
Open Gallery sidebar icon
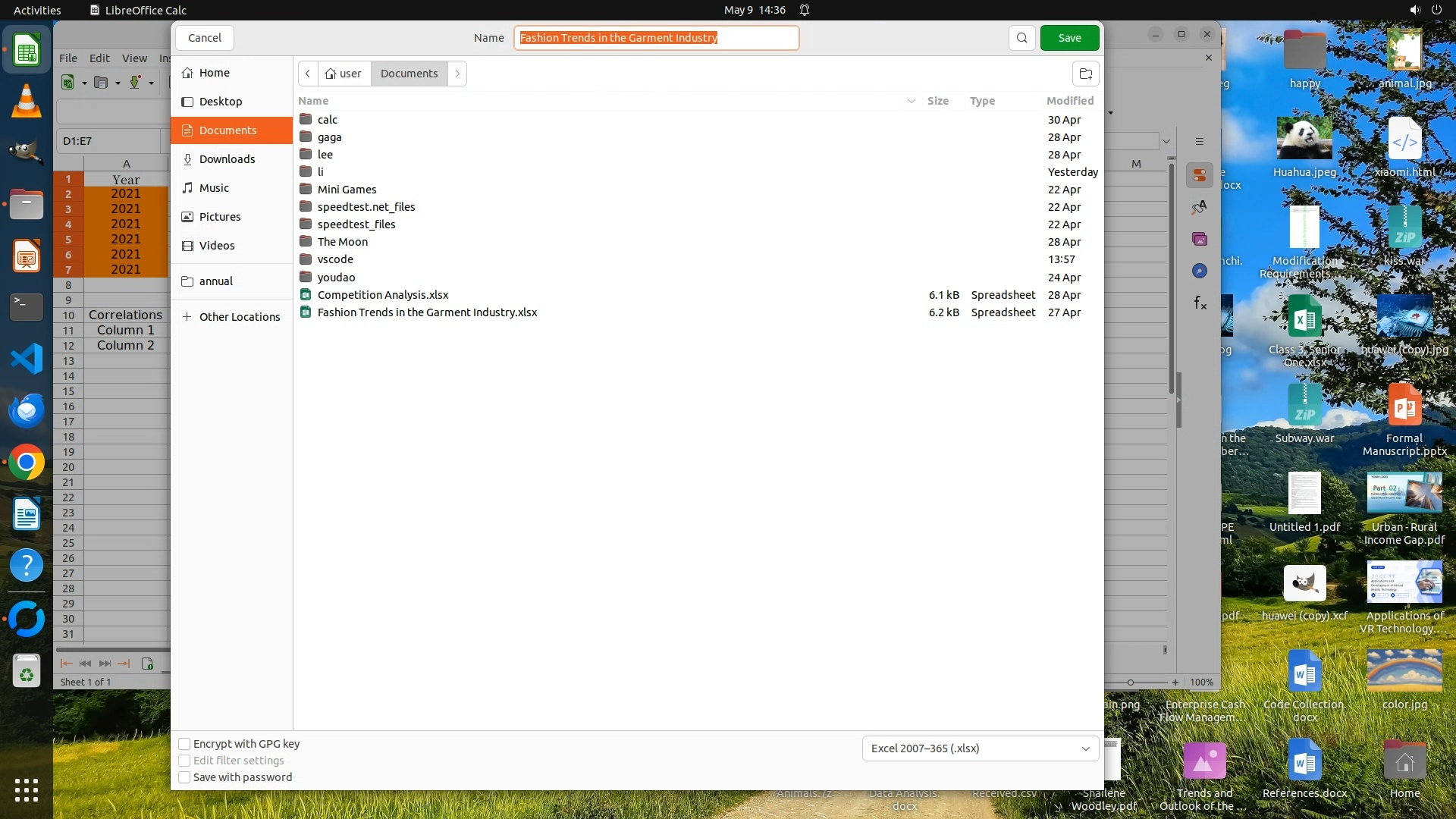pyautogui.click(x=1199, y=239)
